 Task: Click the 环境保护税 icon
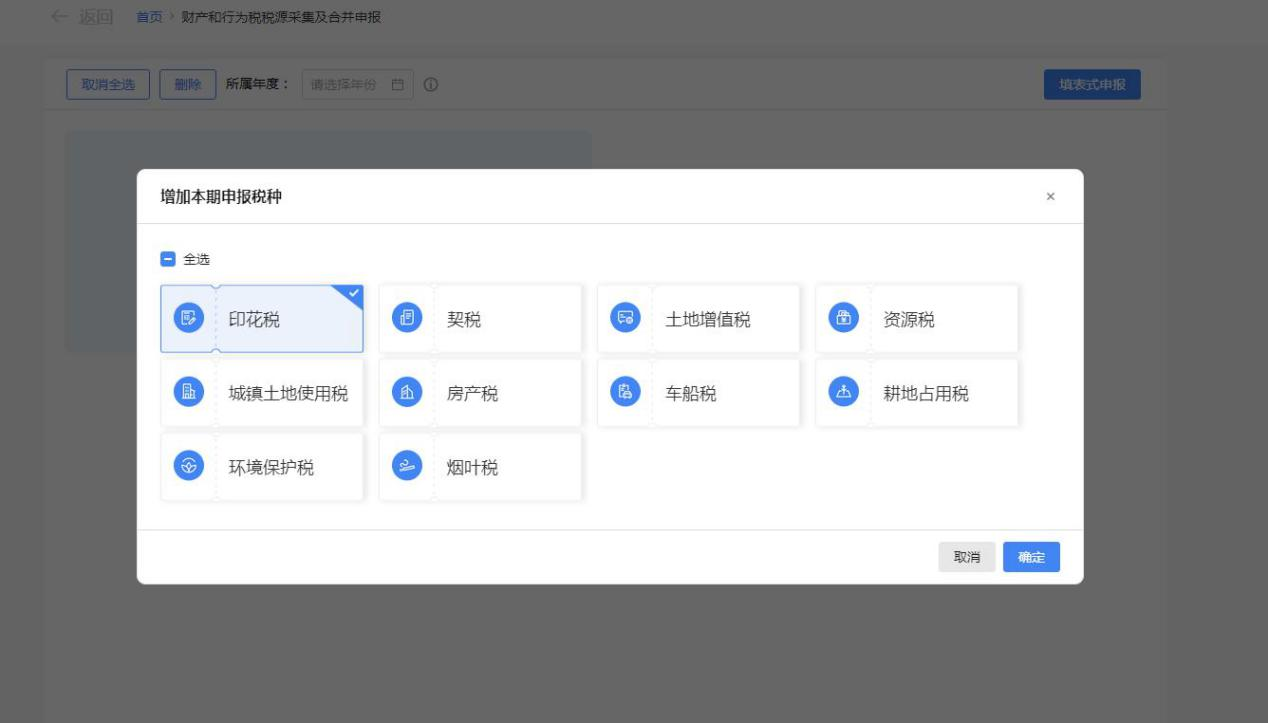(x=188, y=467)
